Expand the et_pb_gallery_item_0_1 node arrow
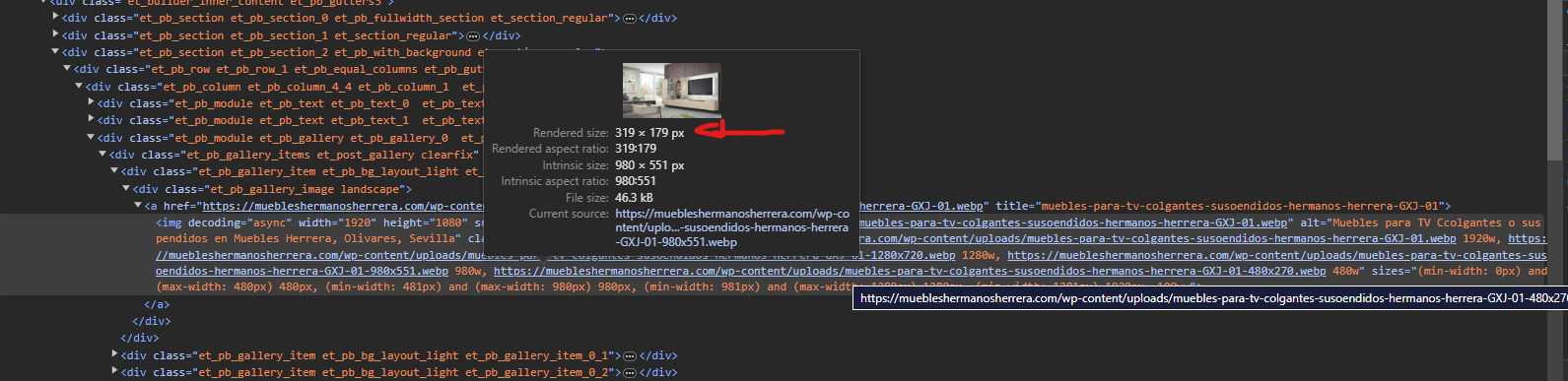The image size is (1568, 381). point(115,355)
